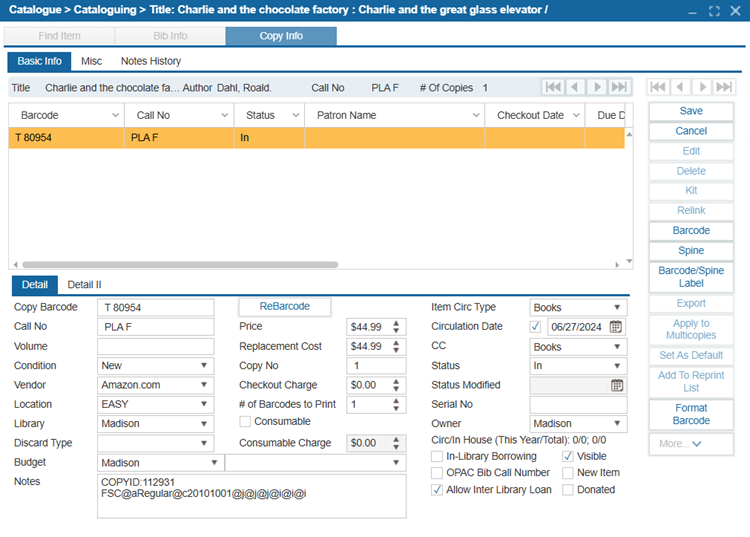Click the fullscreen icon in title bar

[x=714, y=11]
